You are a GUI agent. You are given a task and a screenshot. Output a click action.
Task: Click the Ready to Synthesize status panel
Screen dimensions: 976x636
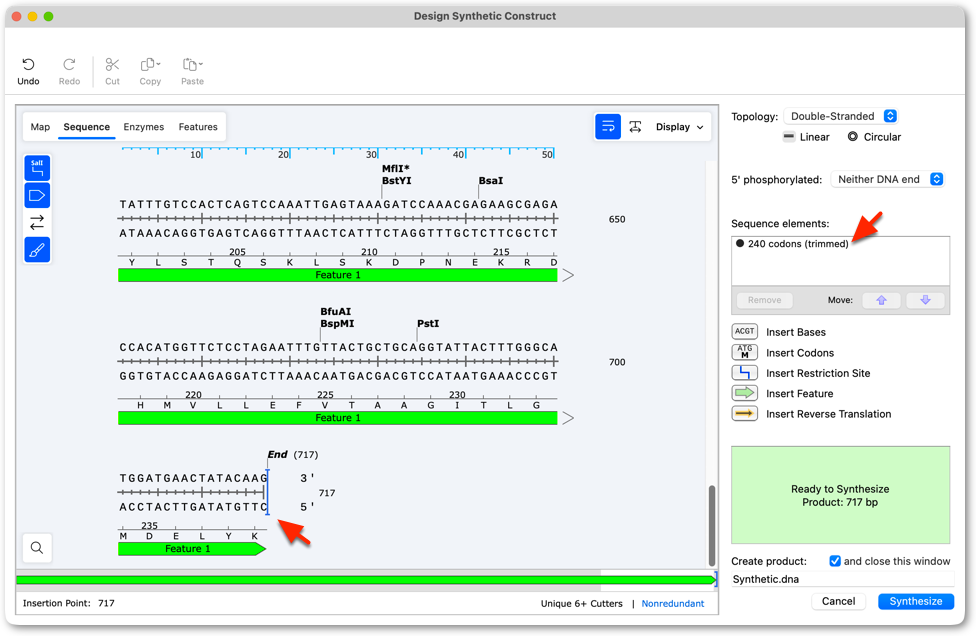click(840, 495)
